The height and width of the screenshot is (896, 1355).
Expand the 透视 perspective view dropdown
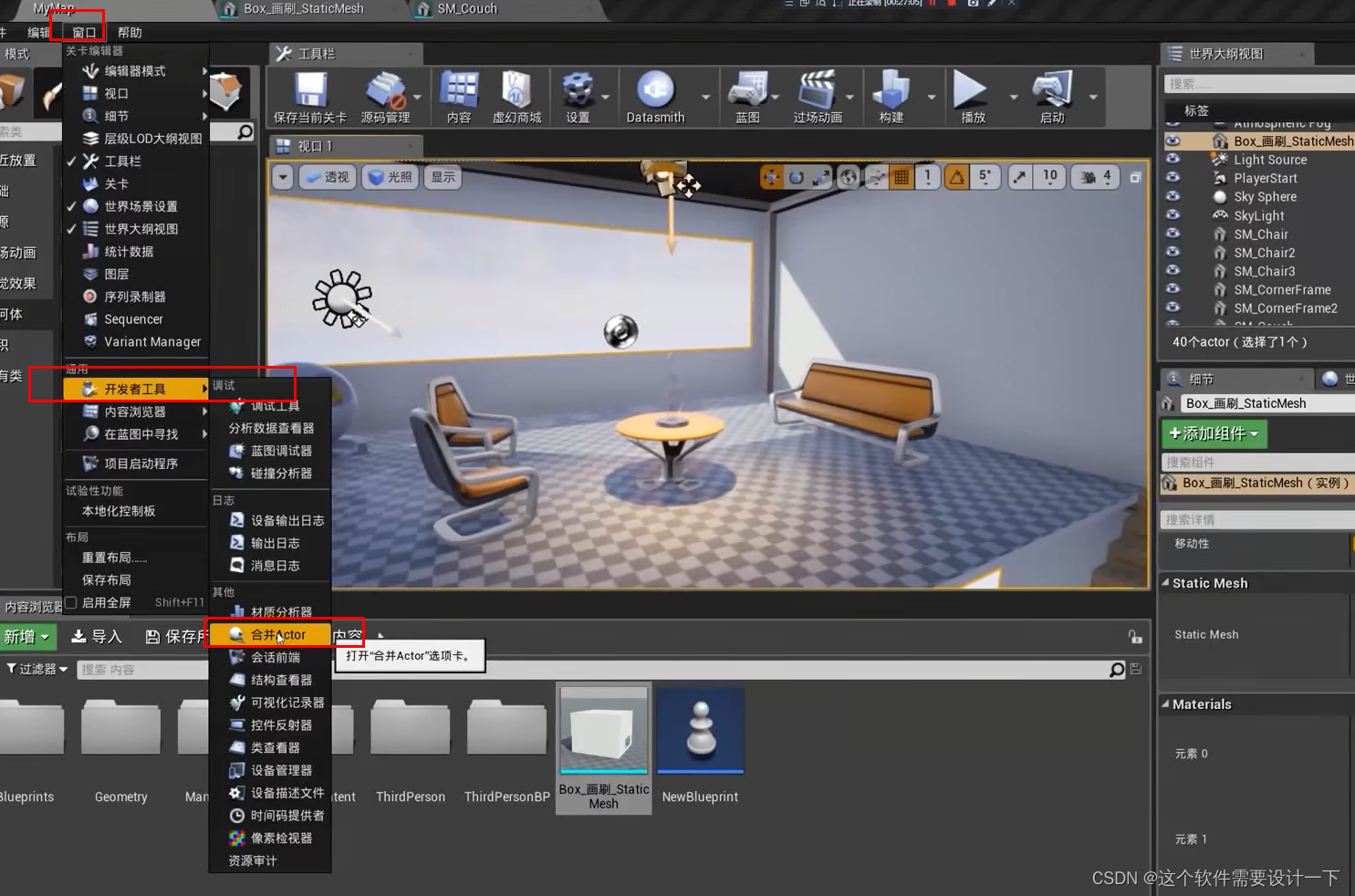point(327,177)
